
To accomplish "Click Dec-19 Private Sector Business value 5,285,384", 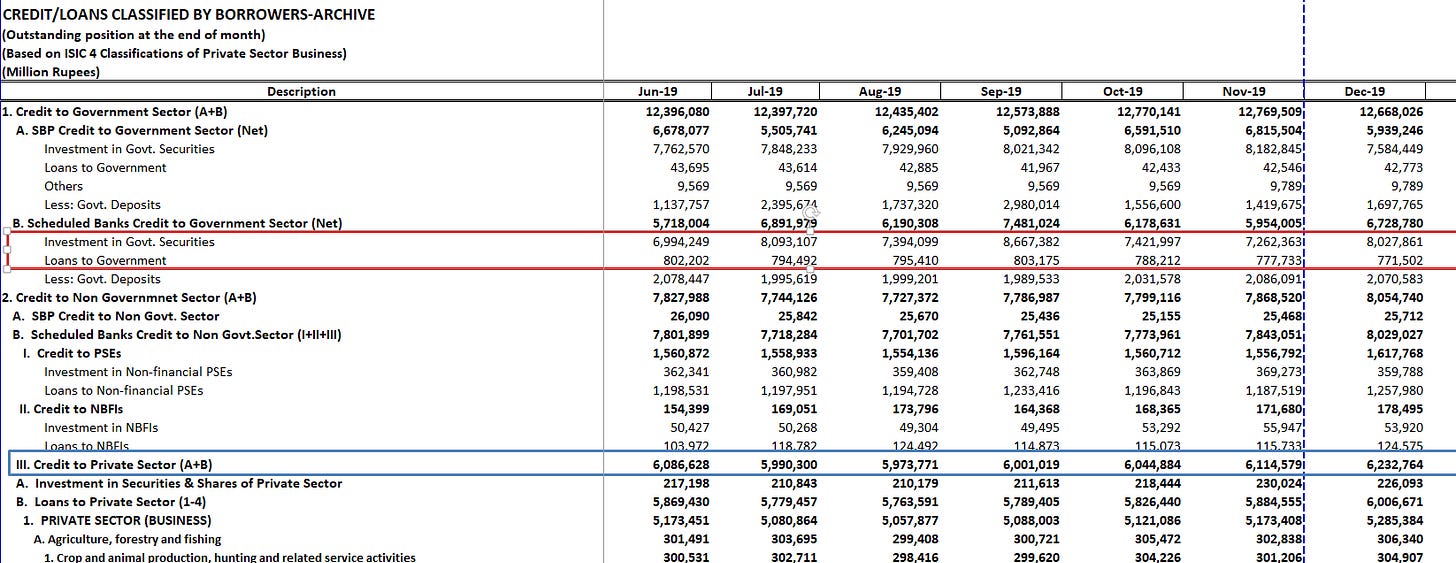I will (x=1394, y=520).
